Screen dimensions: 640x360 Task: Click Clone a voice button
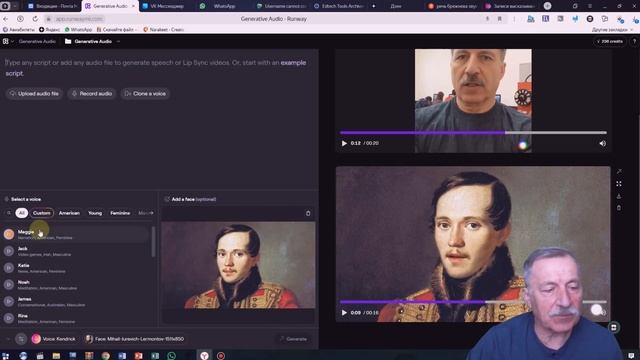pos(145,93)
